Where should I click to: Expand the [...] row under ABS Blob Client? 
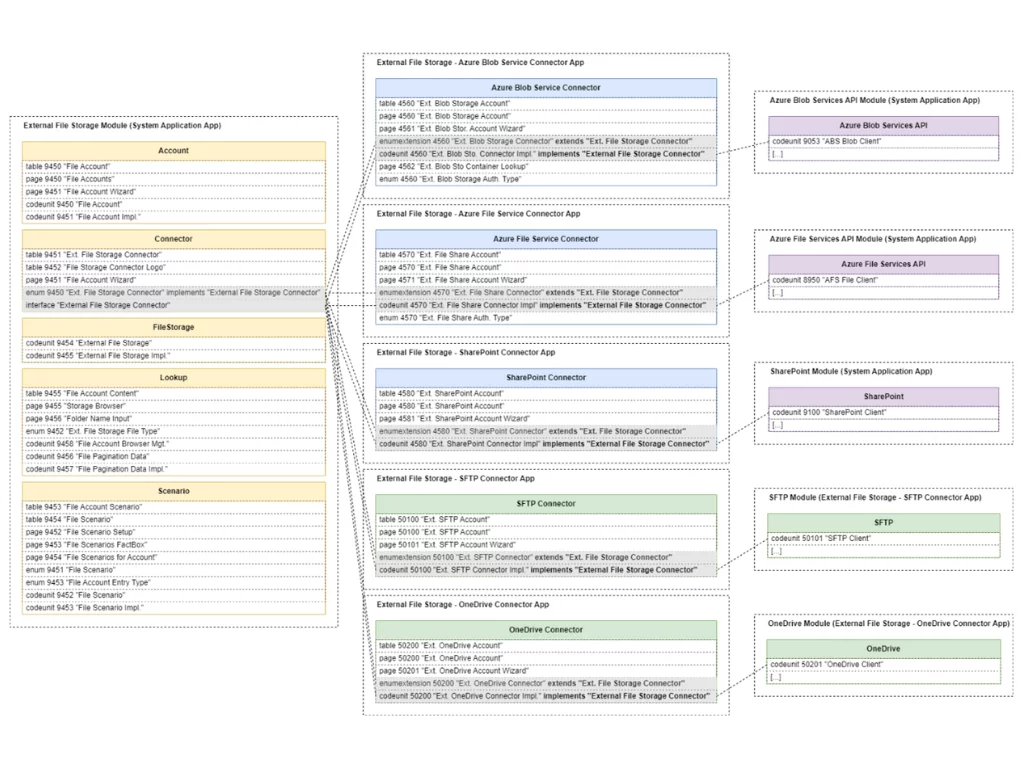coord(883,155)
